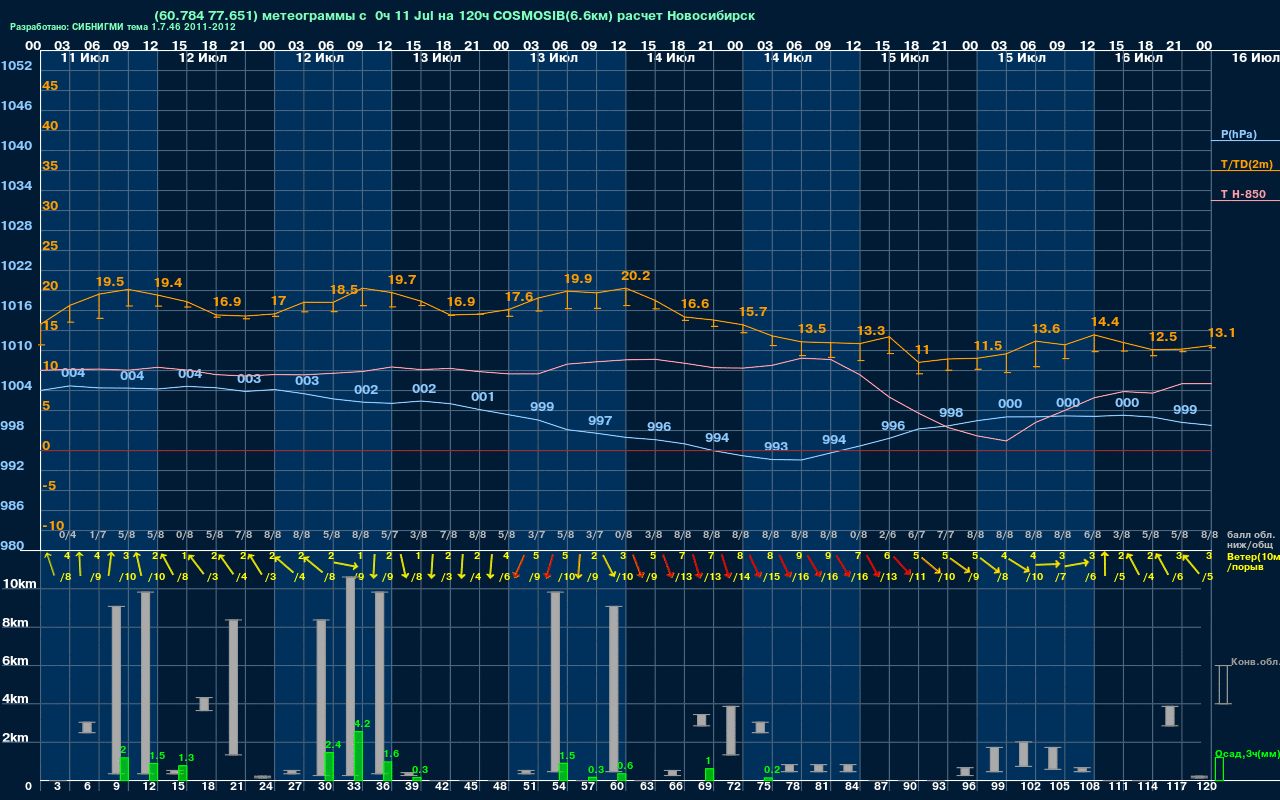This screenshot has width=1280, height=800.
Task: Click the temperature value 14.4
Action: pyautogui.click(x=1105, y=322)
